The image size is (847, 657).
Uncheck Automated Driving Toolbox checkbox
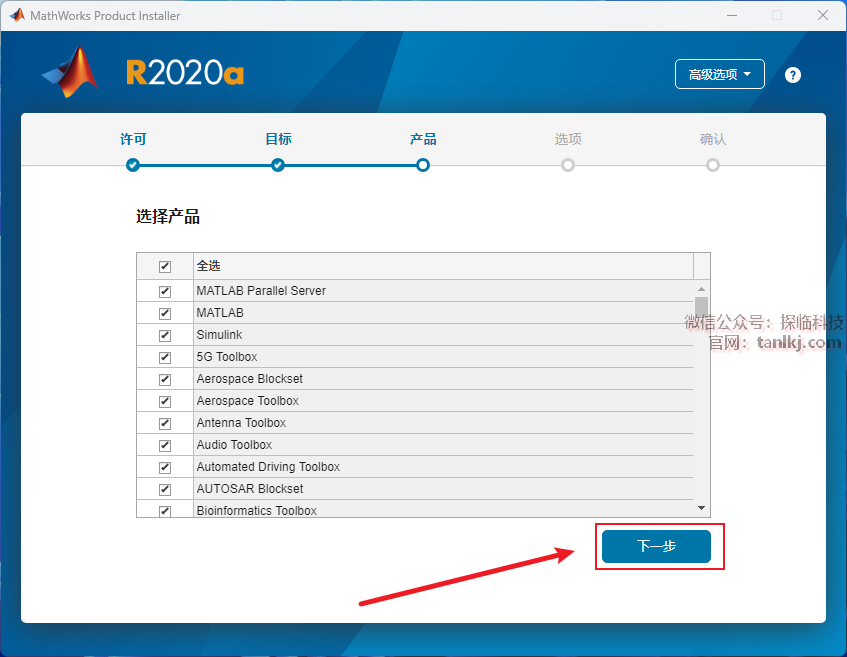(x=165, y=467)
